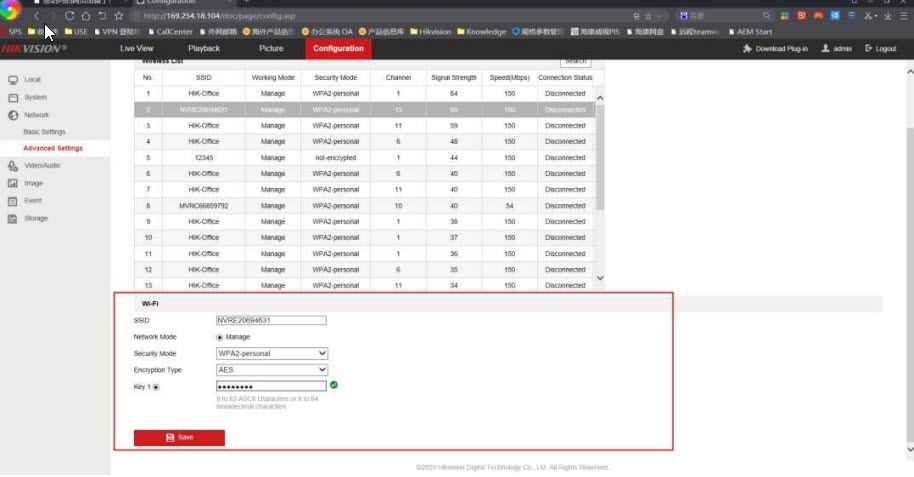The image size is (914, 477).
Task: Click the System icon in sidebar
Action: point(13,97)
